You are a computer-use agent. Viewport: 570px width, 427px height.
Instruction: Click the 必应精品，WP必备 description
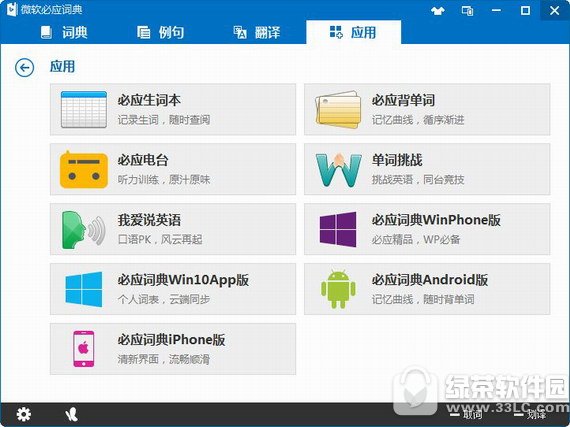tap(416, 239)
